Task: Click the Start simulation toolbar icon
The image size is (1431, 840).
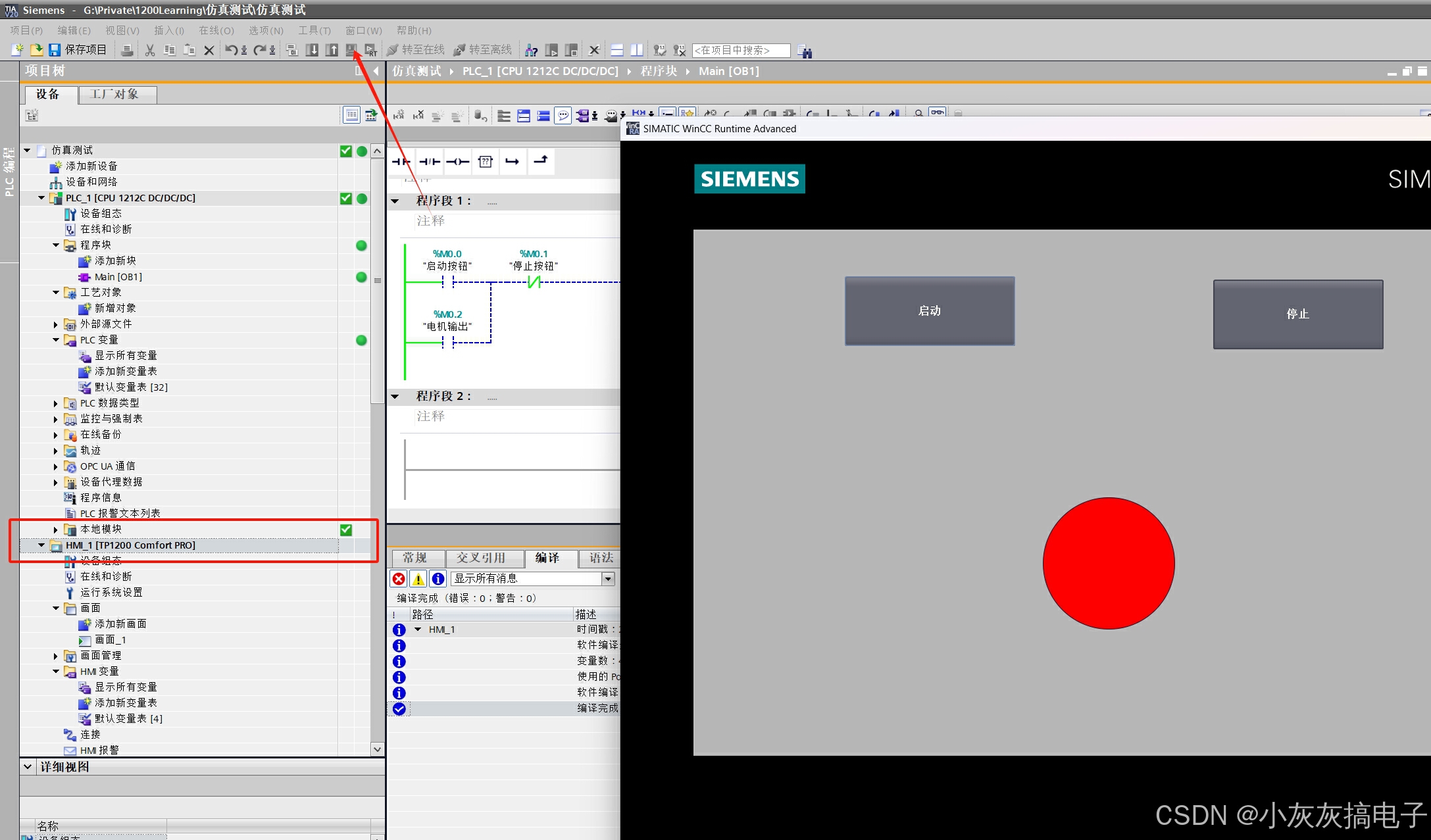Action: coord(351,50)
